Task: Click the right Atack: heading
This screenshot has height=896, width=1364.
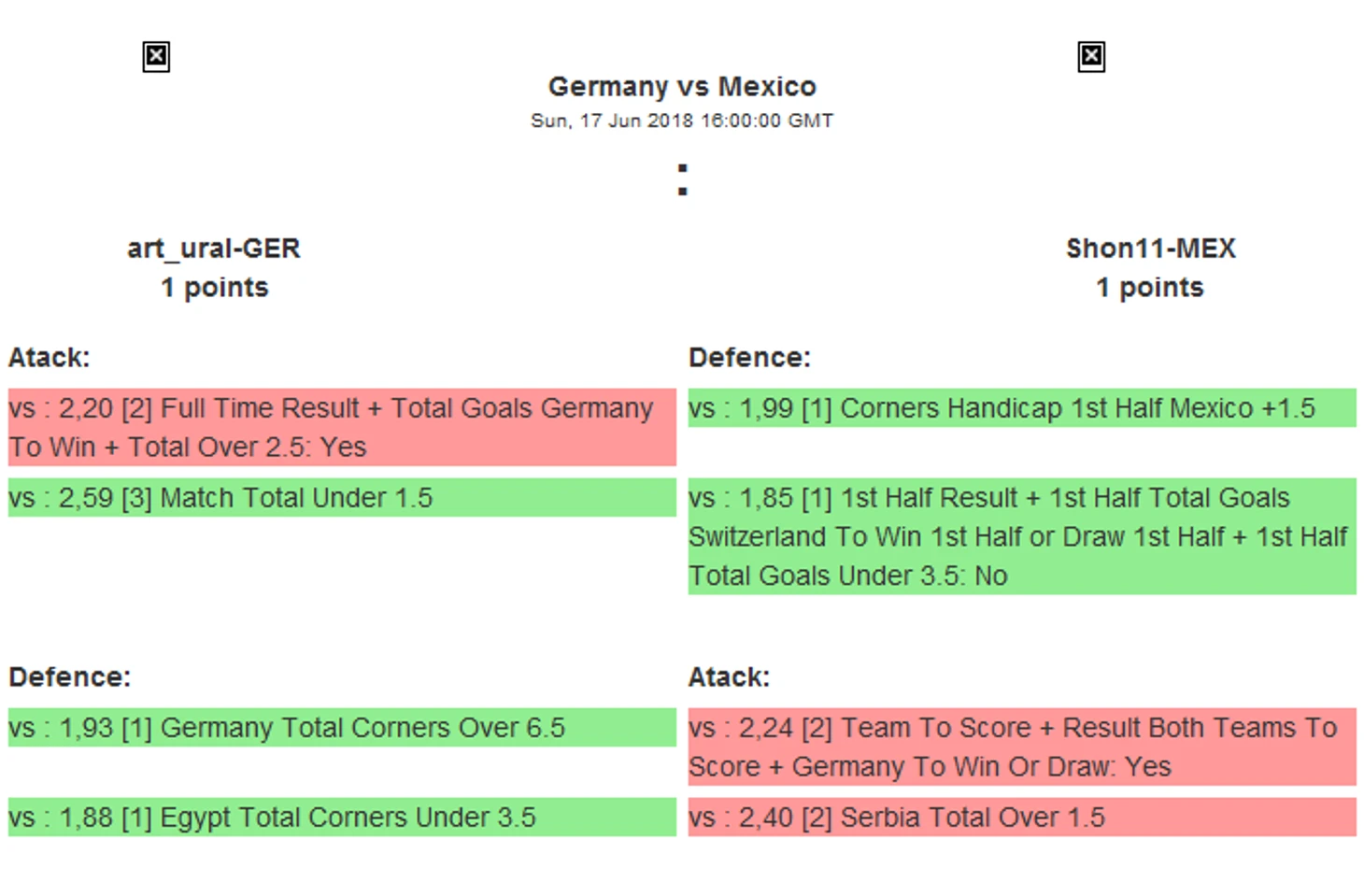Action: pos(729,677)
